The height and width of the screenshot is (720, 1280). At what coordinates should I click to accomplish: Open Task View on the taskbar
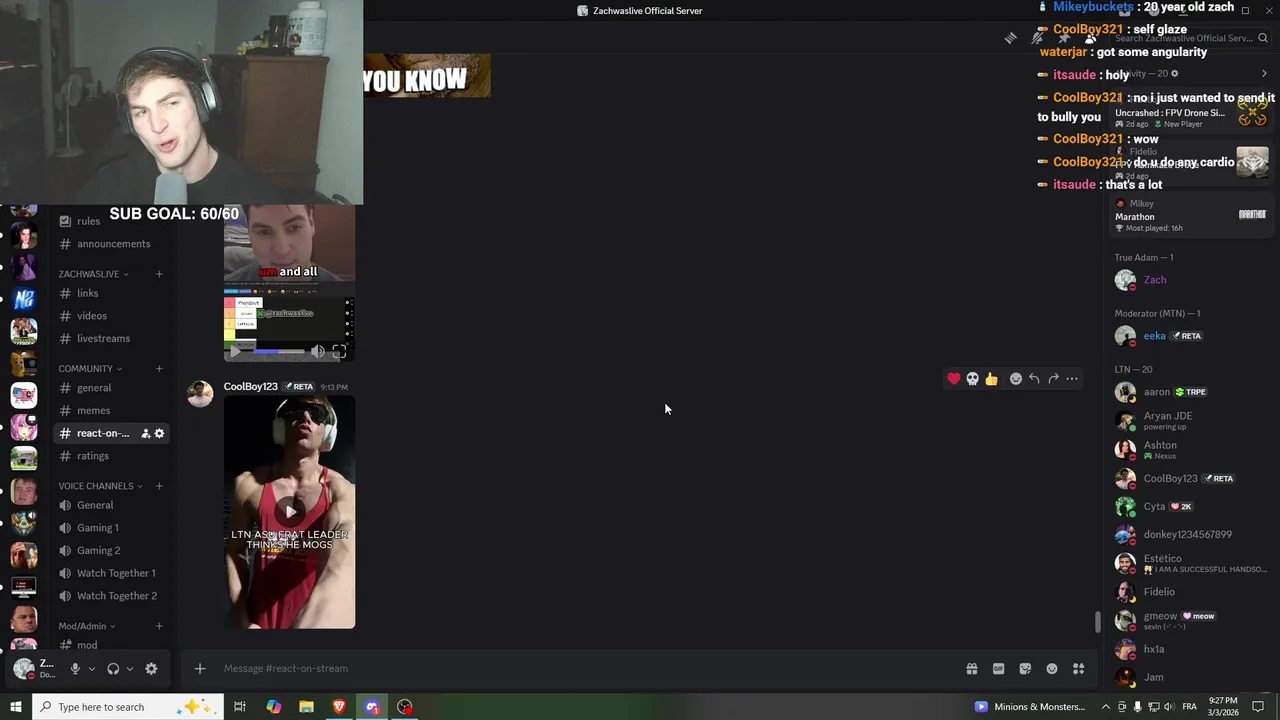[240, 707]
